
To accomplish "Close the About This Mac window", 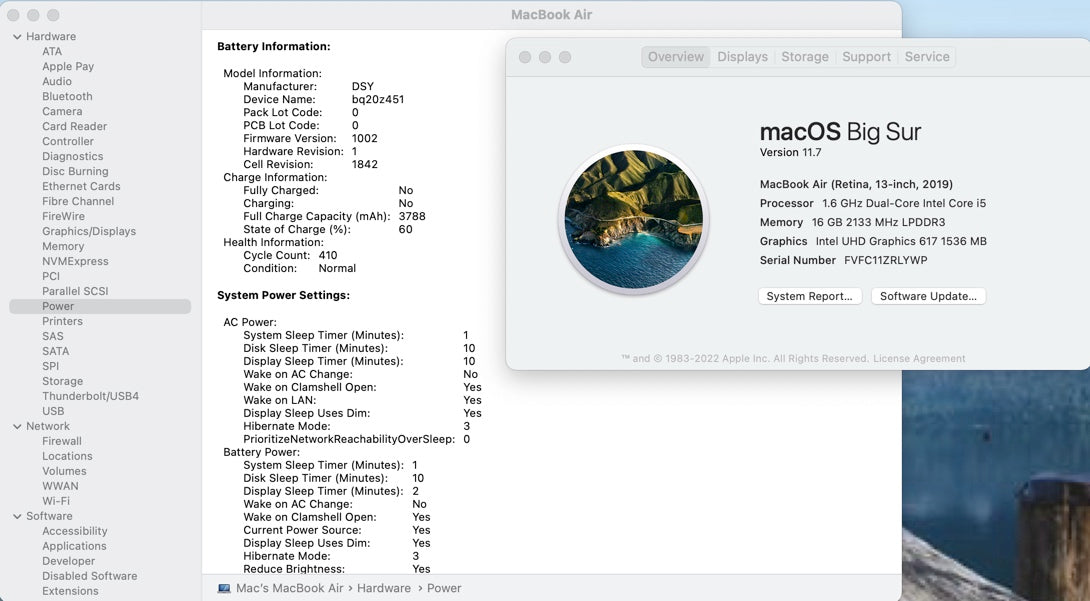I will [x=525, y=57].
